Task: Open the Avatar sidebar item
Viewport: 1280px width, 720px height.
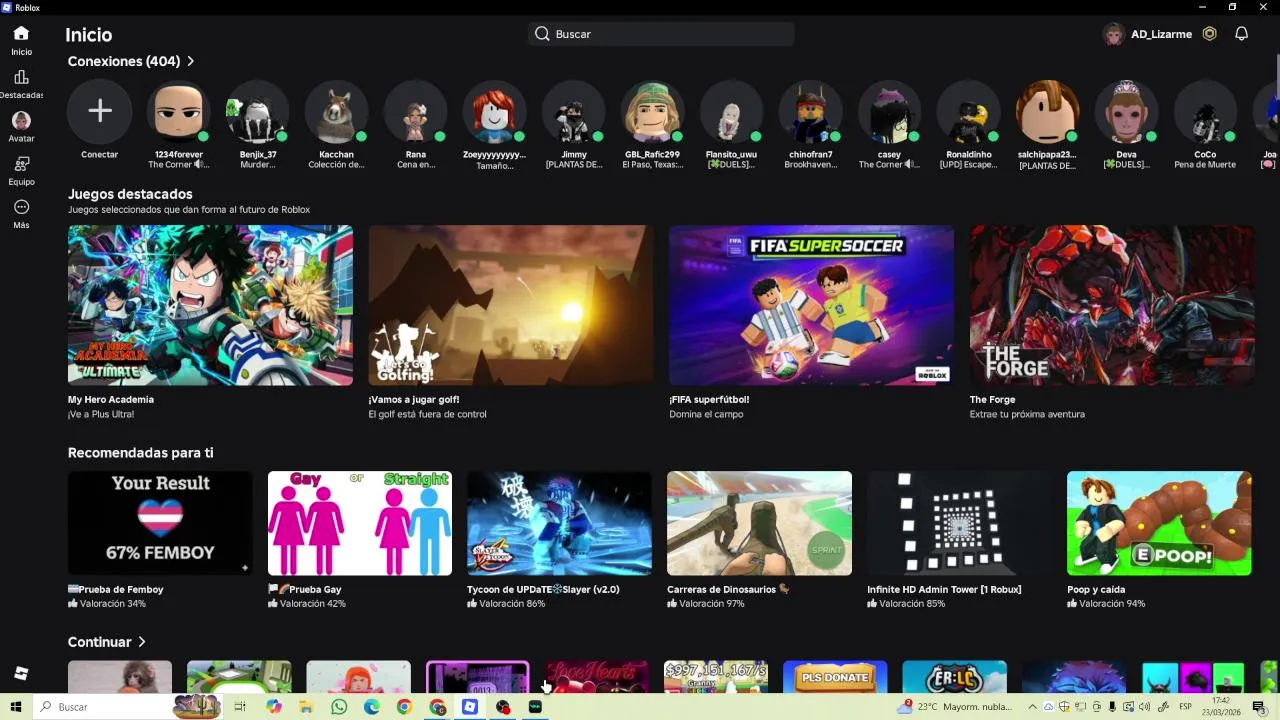Action: point(21,127)
